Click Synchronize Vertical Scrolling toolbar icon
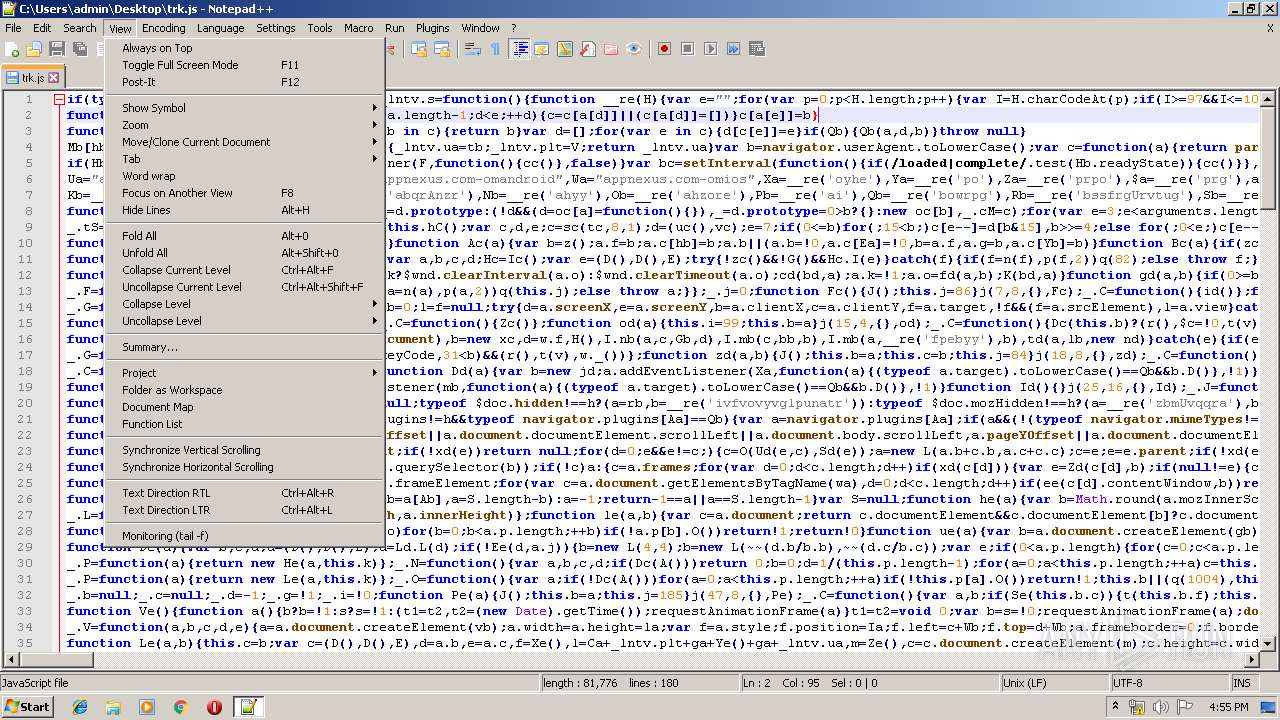The height and width of the screenshot is (720, 1280). coord(418,49)
